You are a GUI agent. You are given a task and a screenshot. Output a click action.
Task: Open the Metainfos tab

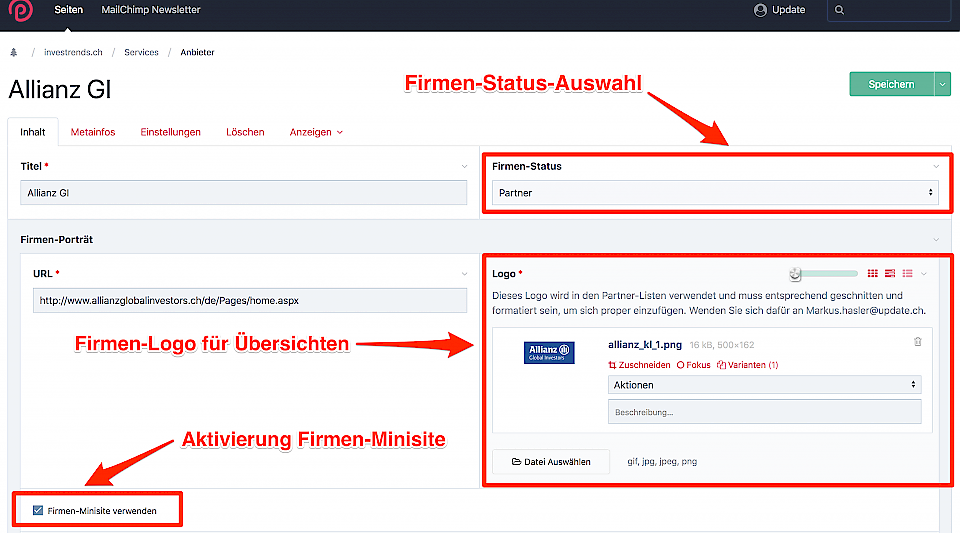93,132
